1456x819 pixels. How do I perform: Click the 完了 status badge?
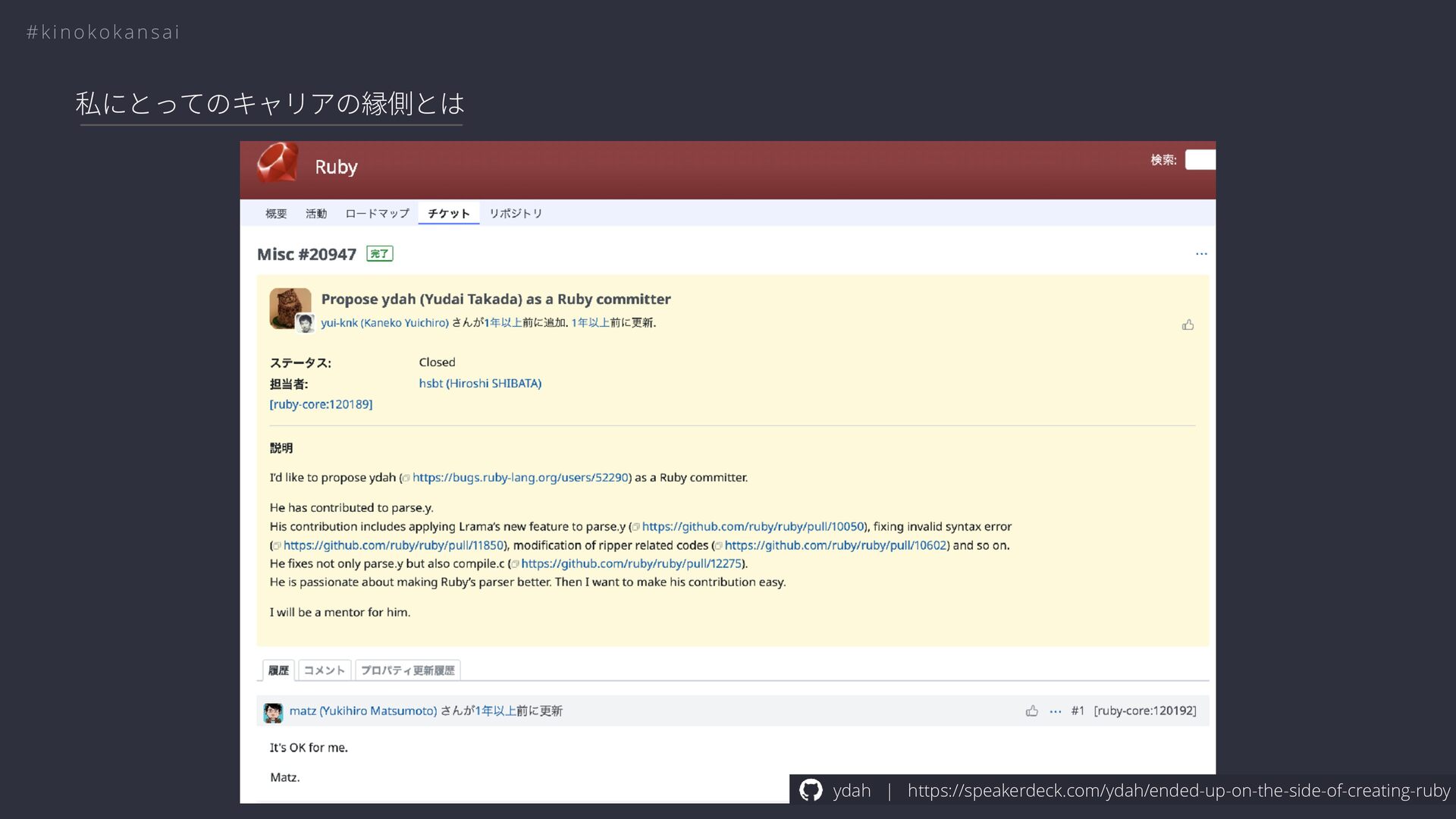tap(379, 254)
